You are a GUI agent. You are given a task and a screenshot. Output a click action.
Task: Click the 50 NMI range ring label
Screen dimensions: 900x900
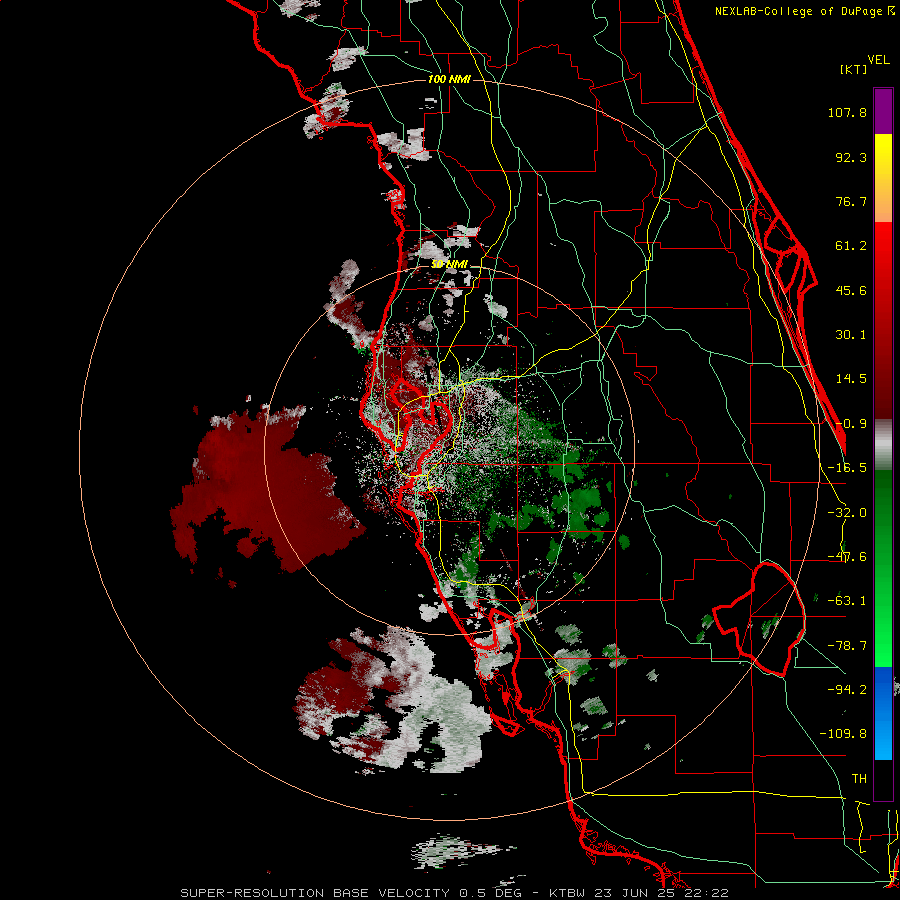pos(449,264)
